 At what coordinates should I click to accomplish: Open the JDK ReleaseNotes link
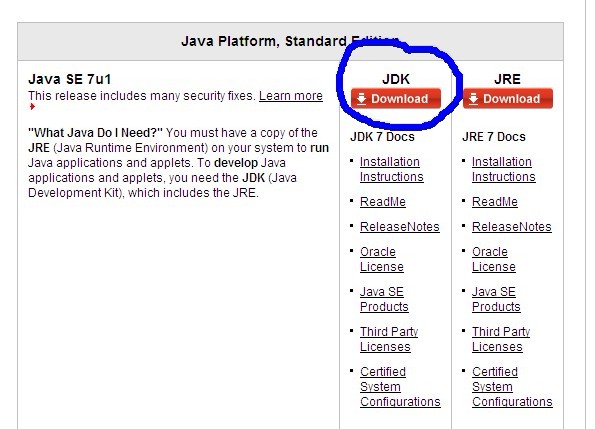(400, 227)
